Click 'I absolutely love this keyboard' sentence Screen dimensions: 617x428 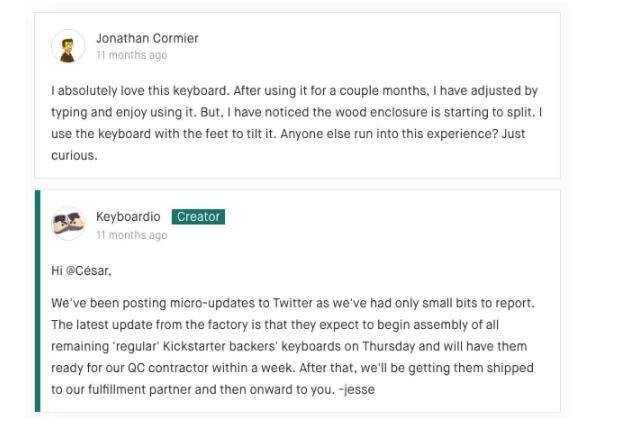(140, 91)
